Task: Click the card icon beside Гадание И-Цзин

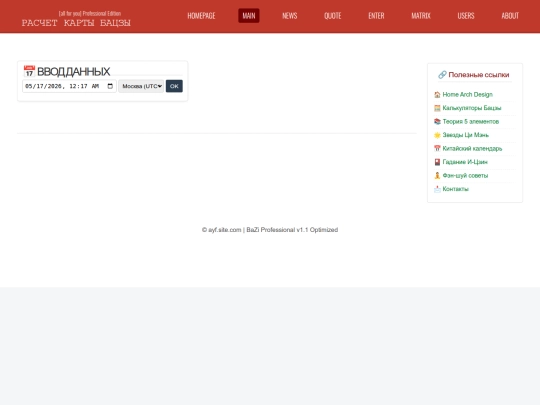Action: pos(437,162)
